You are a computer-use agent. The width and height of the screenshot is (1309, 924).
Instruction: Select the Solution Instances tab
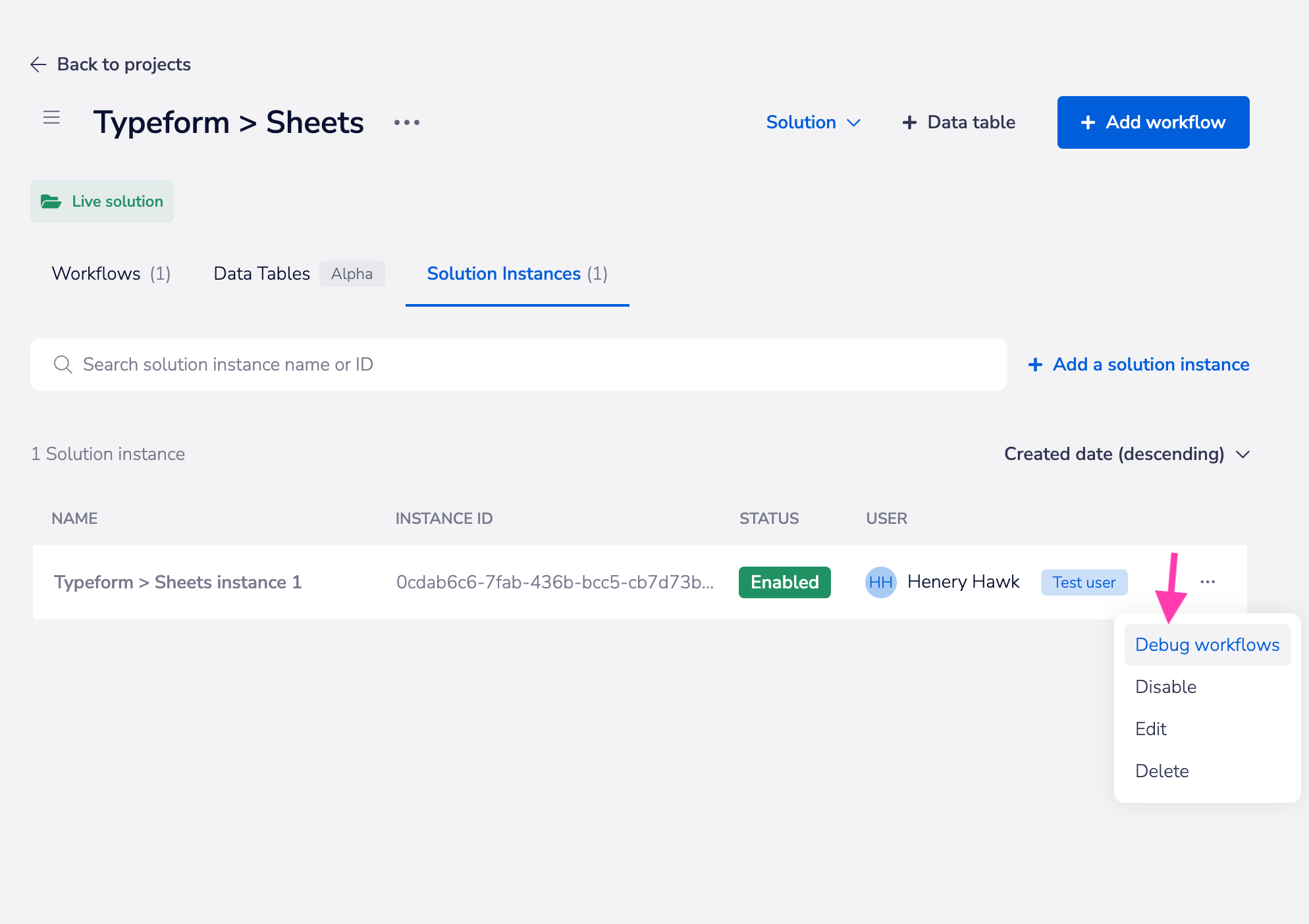click(517, 274)
